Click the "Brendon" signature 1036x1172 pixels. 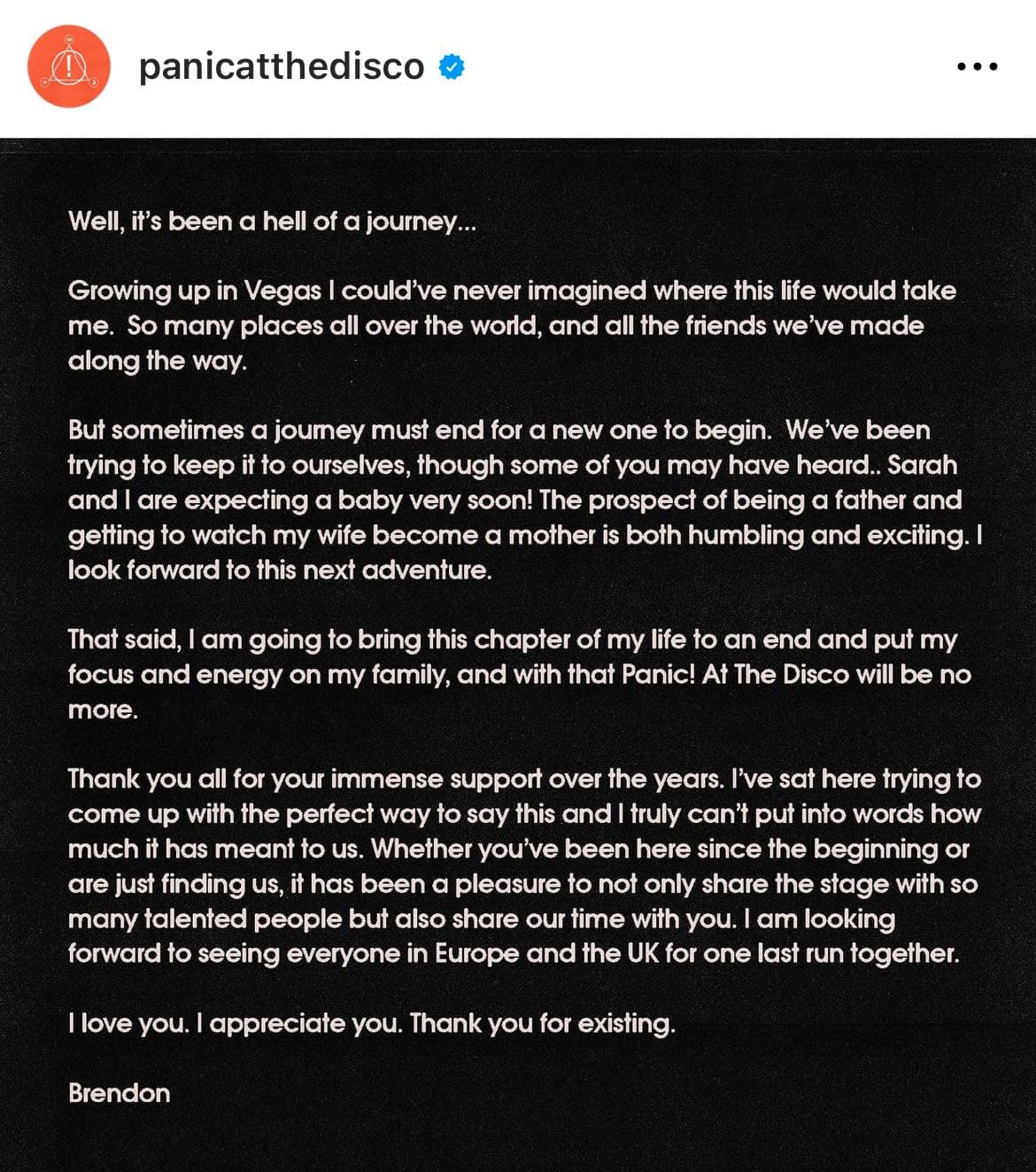[119, 1093]
